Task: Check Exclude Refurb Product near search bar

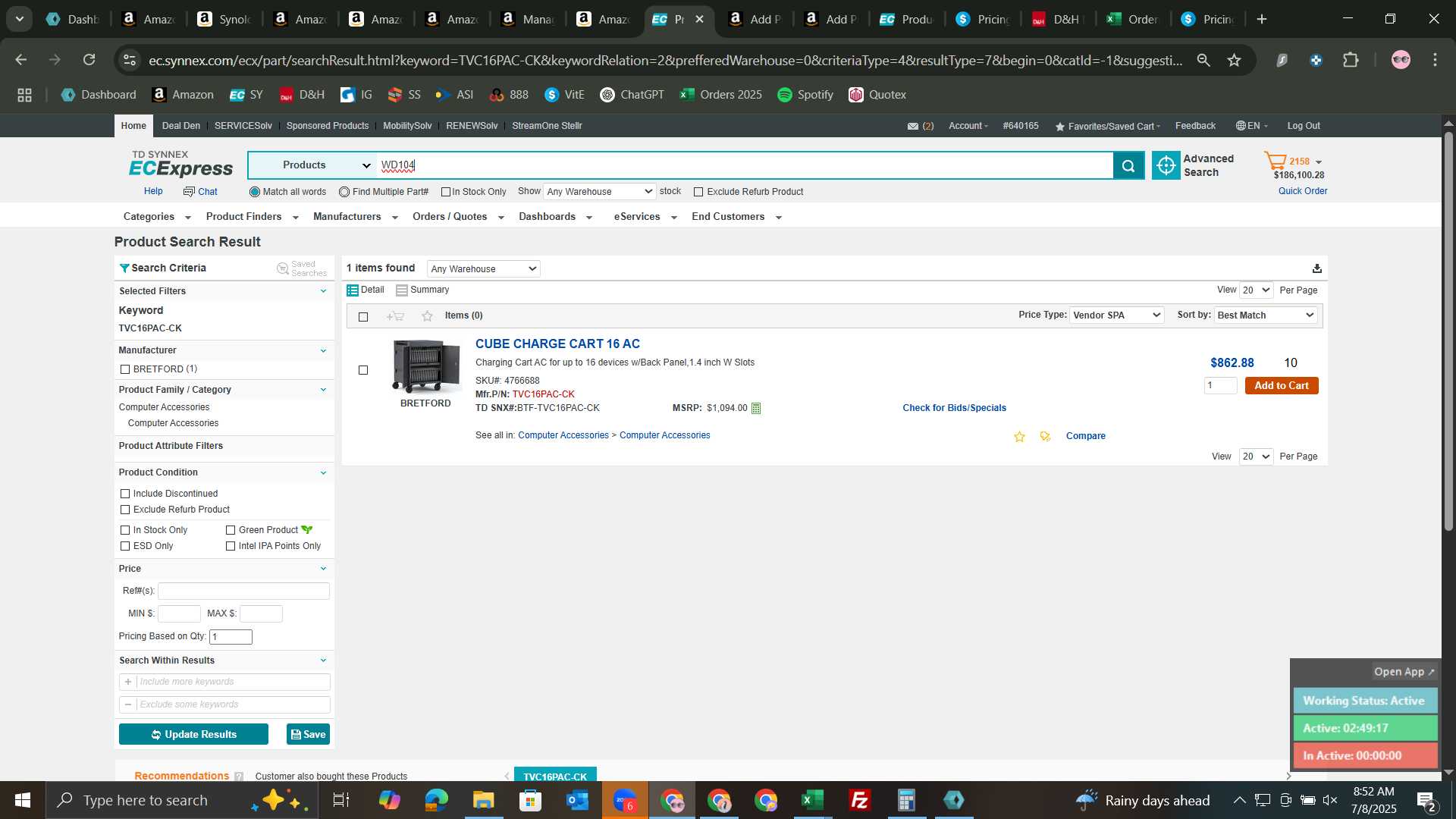Action: [698, 192]
